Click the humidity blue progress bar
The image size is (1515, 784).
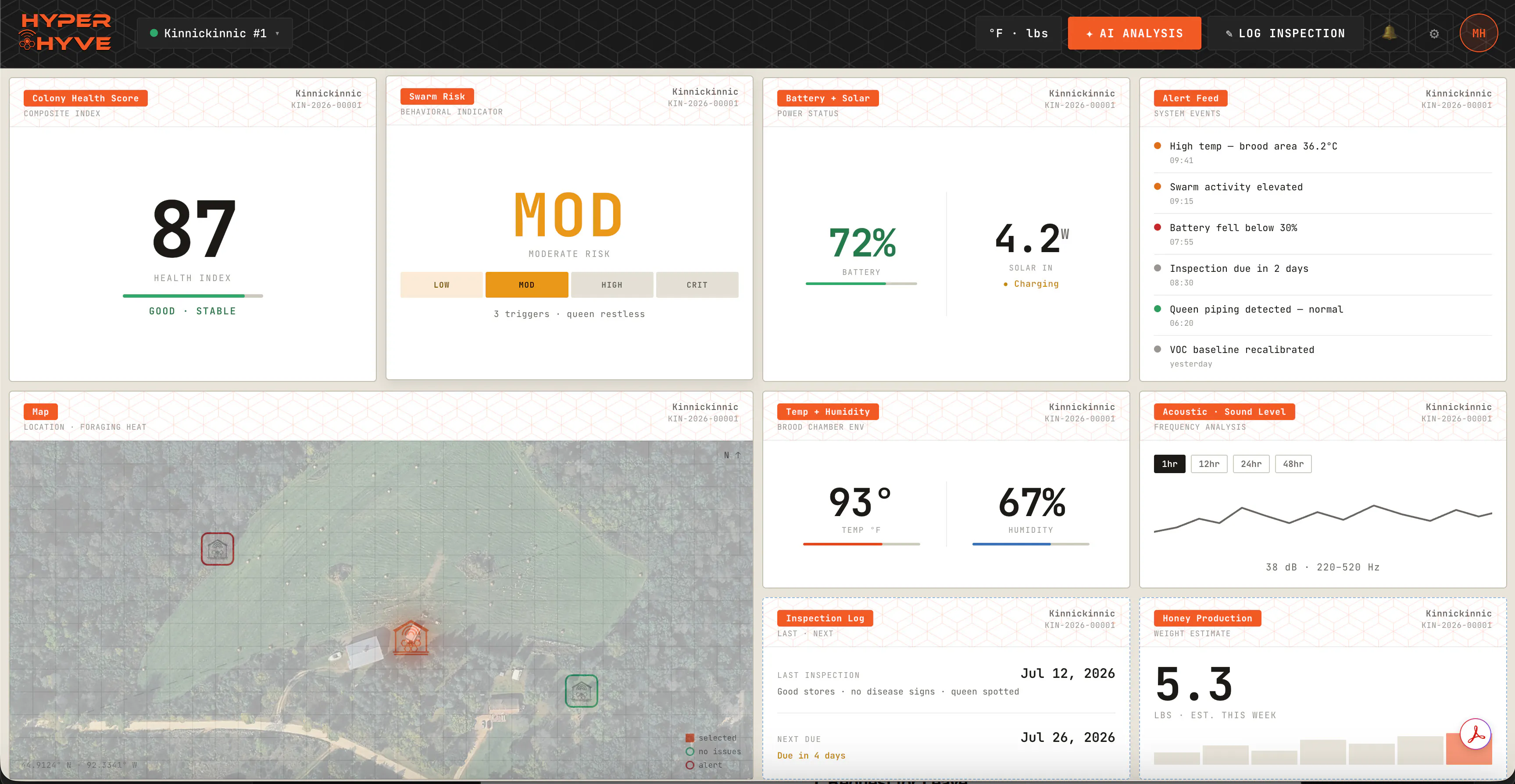pos(1030,544)
